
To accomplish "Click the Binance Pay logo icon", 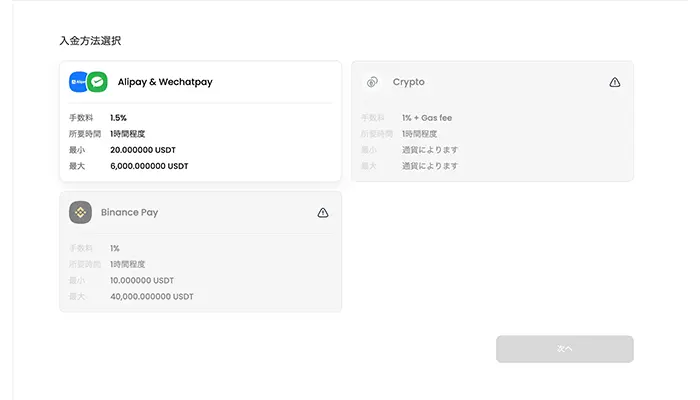I will [80, 212].
